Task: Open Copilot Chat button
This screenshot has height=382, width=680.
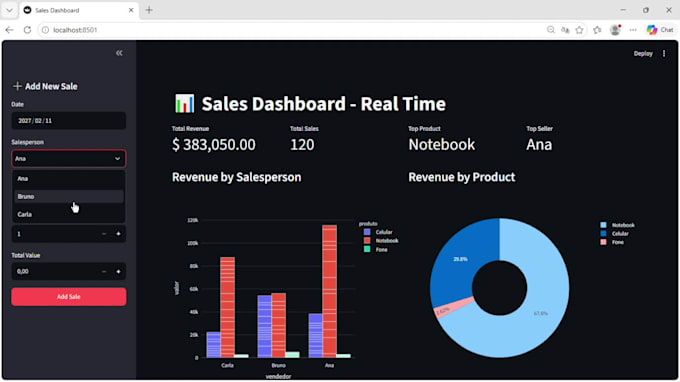Action: pyautogui.click(x=660, y=30)
